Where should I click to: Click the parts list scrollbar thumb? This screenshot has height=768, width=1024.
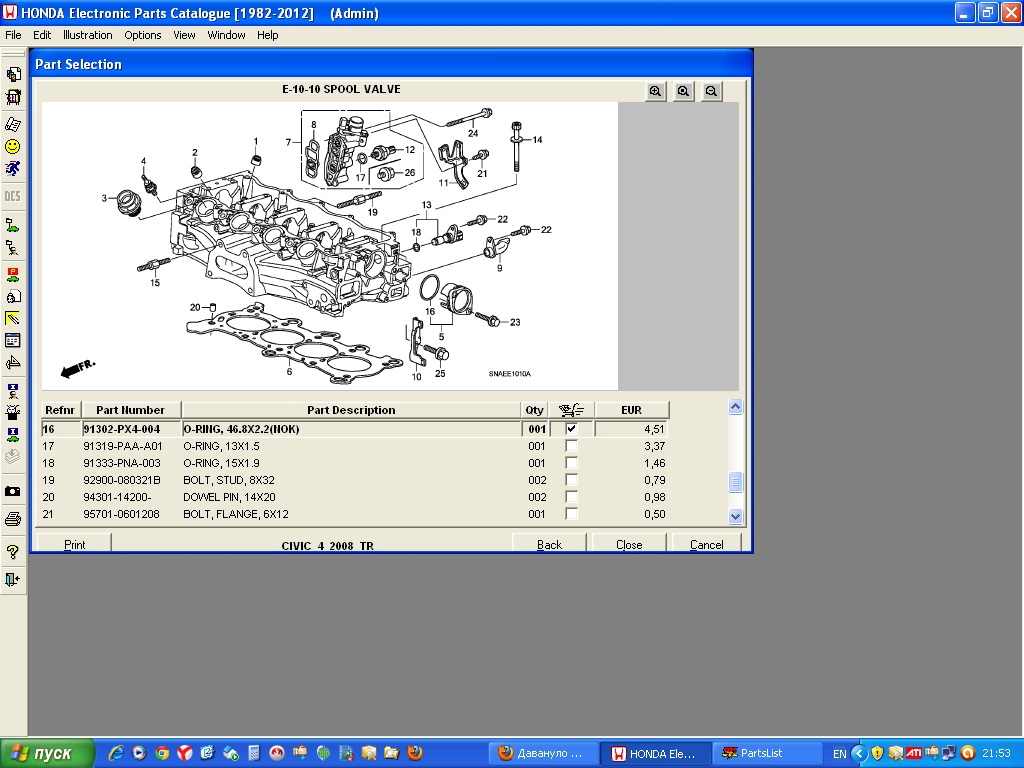point(735,482)
